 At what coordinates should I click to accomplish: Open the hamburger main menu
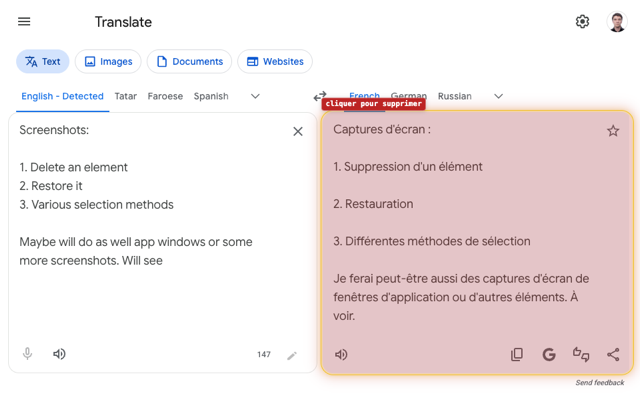[24, 22]
